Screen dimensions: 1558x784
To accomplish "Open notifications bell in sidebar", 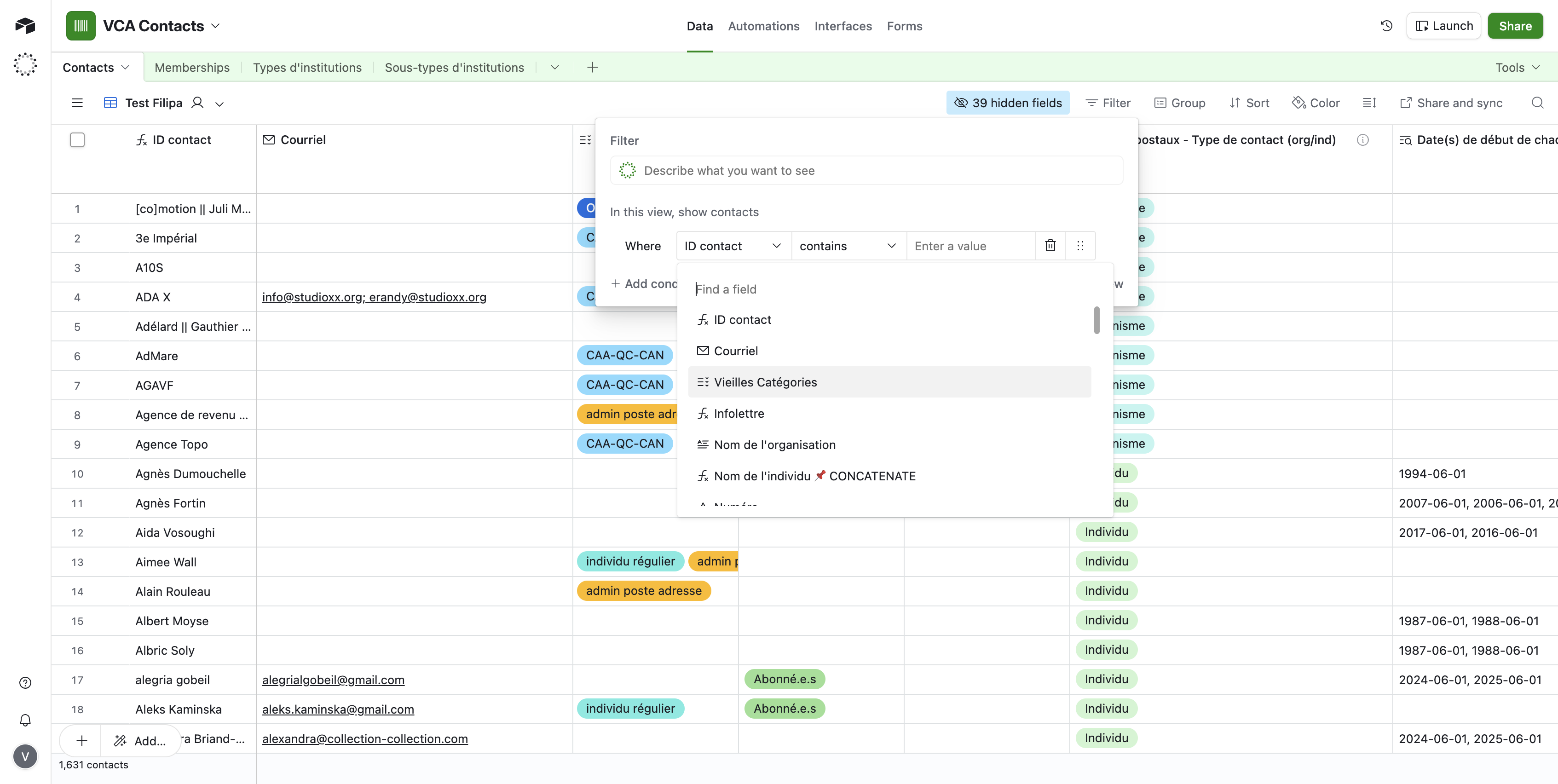I will (x=25, y=720).
